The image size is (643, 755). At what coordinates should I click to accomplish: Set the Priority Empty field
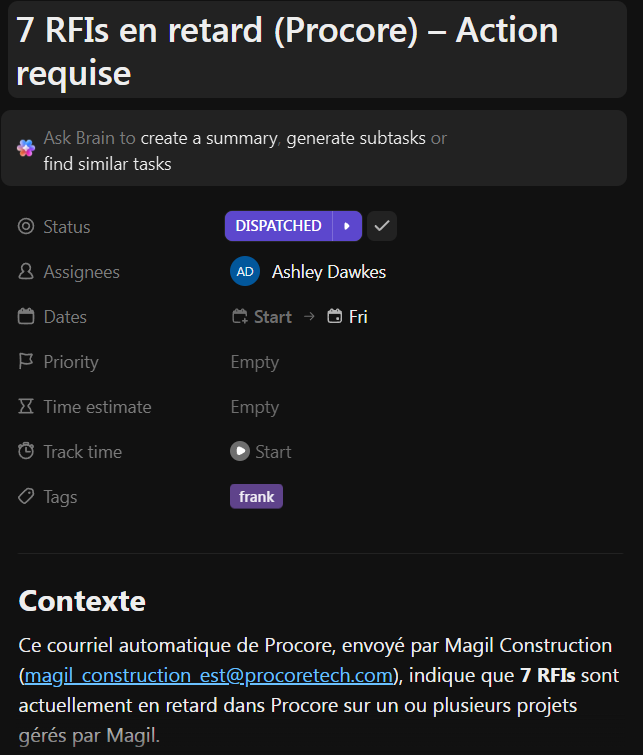click(x=255, y=362)
